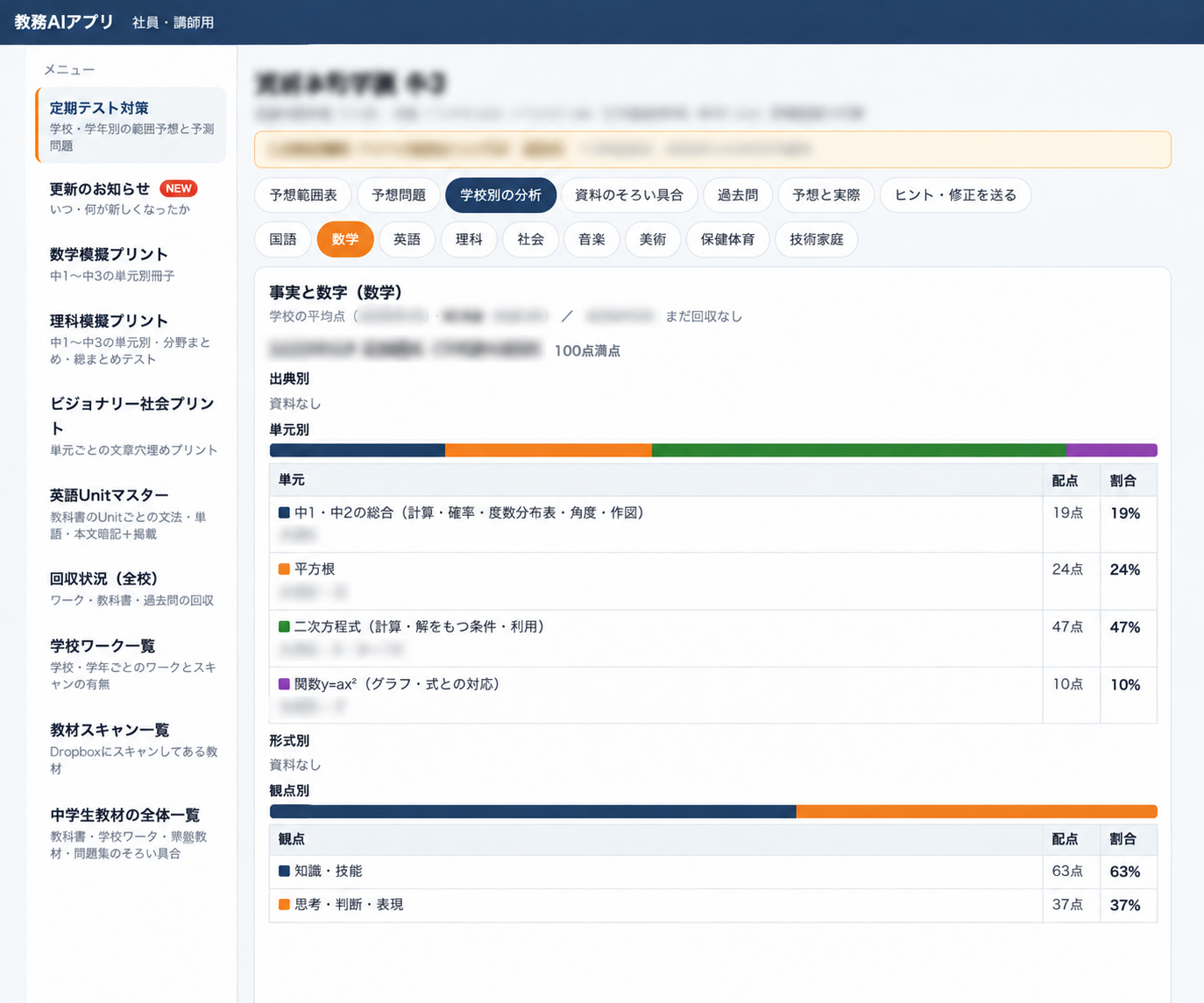Click the ヒント・修正を送る button
The height and width of the screenshot is (1003, 1204).
(955, 194)
